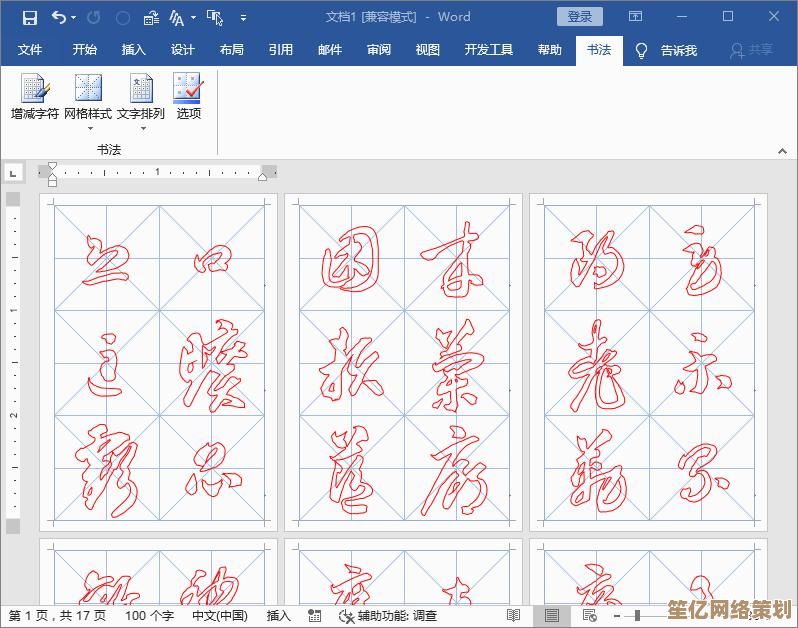
Task: Open the 文件 File menu
Action: point(30,50)
